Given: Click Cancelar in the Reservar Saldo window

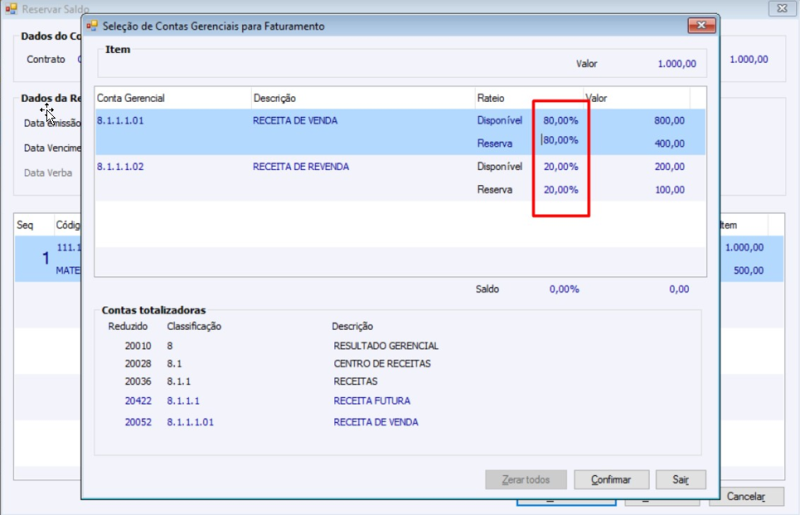Looking at the screenshot, I should click(x=746, y=496).
